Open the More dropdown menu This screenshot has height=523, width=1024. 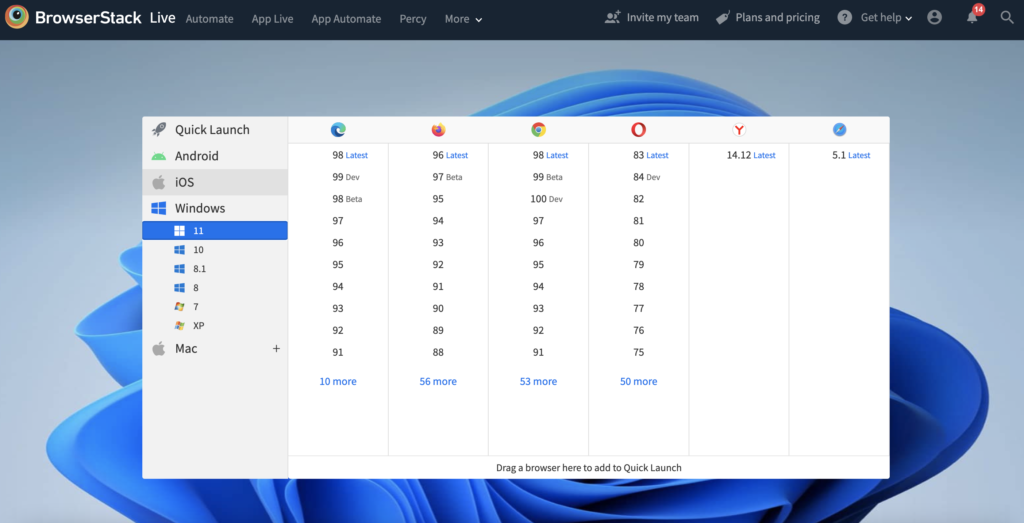tap(464, 19)
